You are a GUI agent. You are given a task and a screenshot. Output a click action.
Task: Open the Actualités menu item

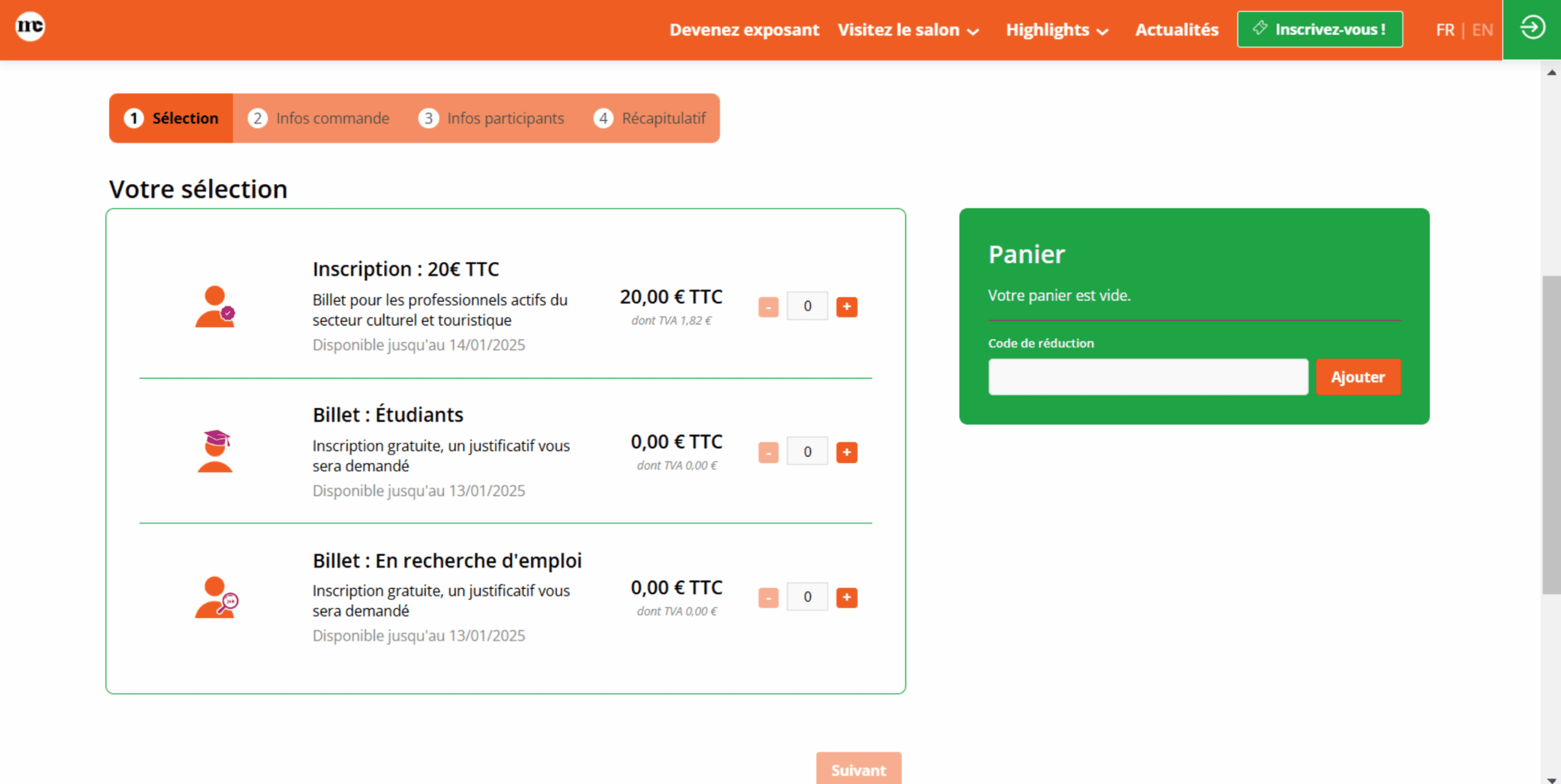tap(1176, 30)
